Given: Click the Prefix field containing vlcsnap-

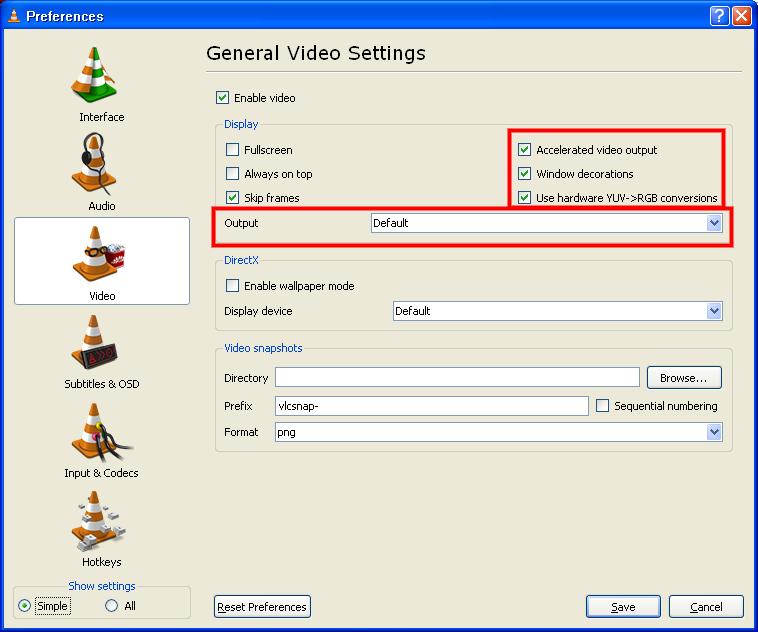Looking at the screenshot, I should tap(432, 406).
